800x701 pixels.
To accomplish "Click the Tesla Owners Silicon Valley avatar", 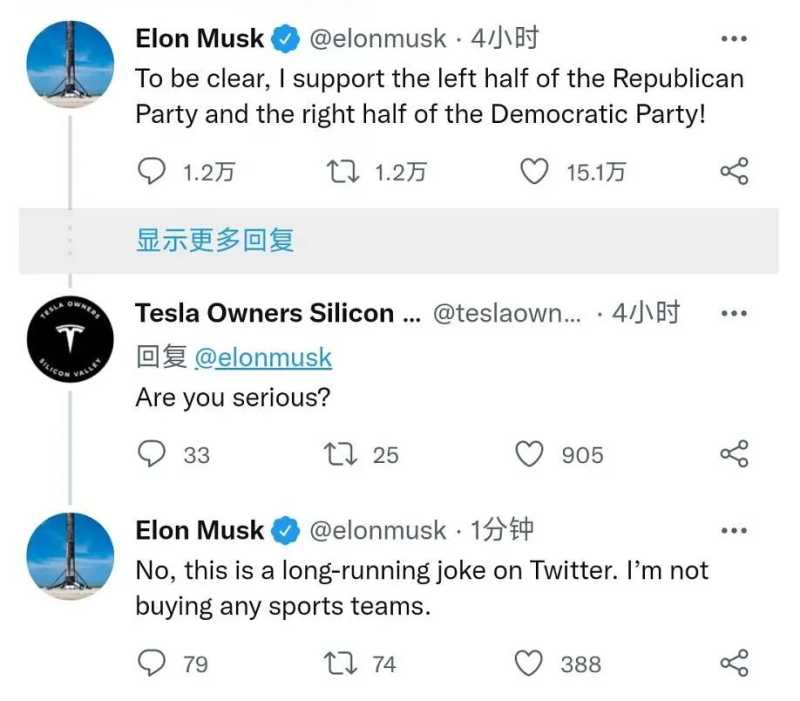I will click(x=69, y=338).
